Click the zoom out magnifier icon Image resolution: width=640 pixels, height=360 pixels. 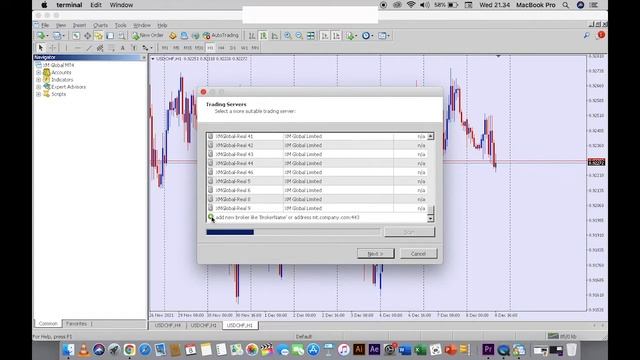(x=299, y=36)
